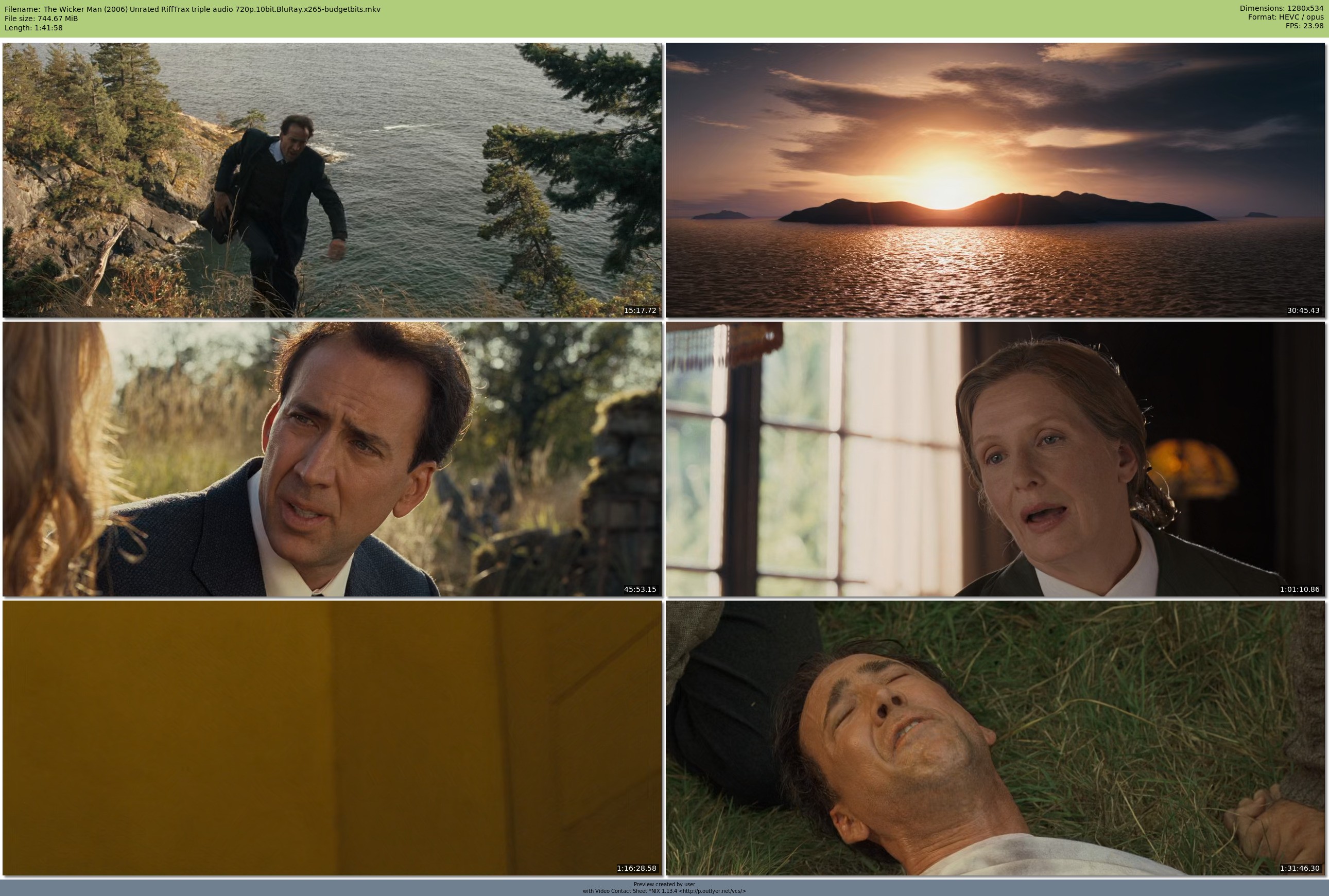The image size is (1329, 896).
Task: Click the 1:01:10.86 timestamp label
Action: pyautogui.click(x=1300, y=589)
